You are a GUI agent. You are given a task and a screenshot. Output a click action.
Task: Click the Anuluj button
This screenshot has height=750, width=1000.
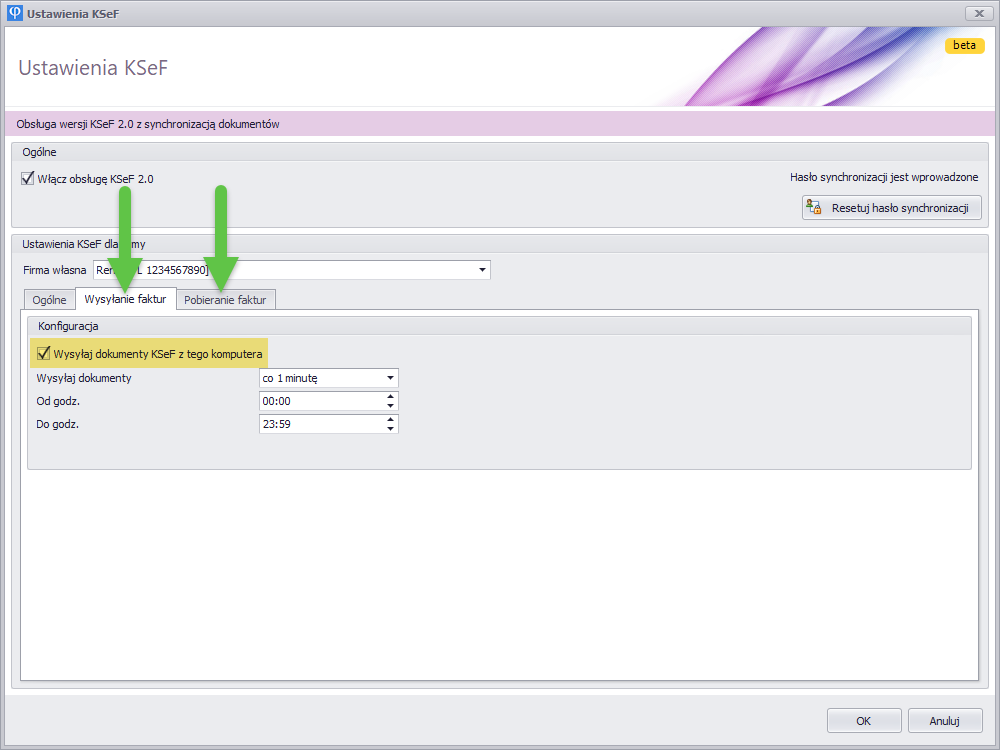pyautogui.click(x=944, y=720)
